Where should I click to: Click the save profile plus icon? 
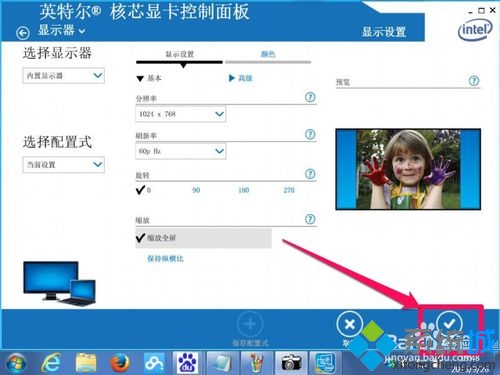(250, 324)
